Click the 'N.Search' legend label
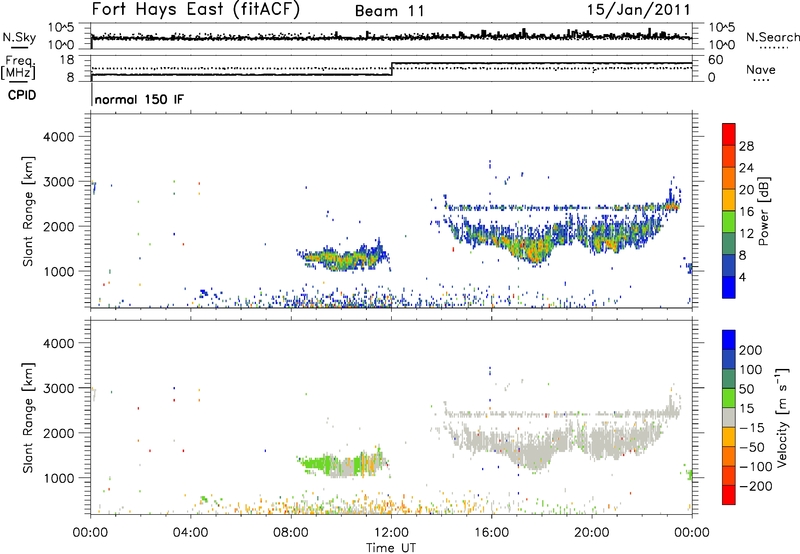800x554 pixels. (772, 37)
